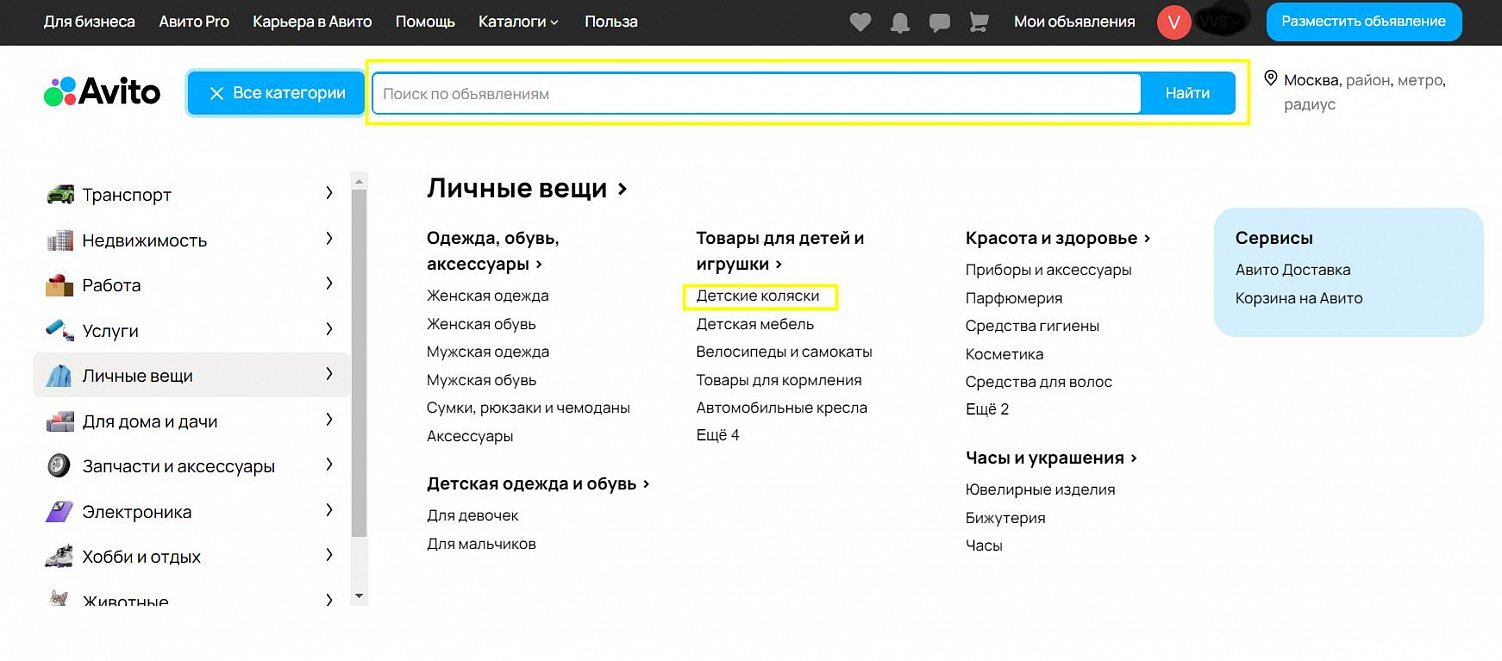Open the Мужская обувь link

(482, 380)
